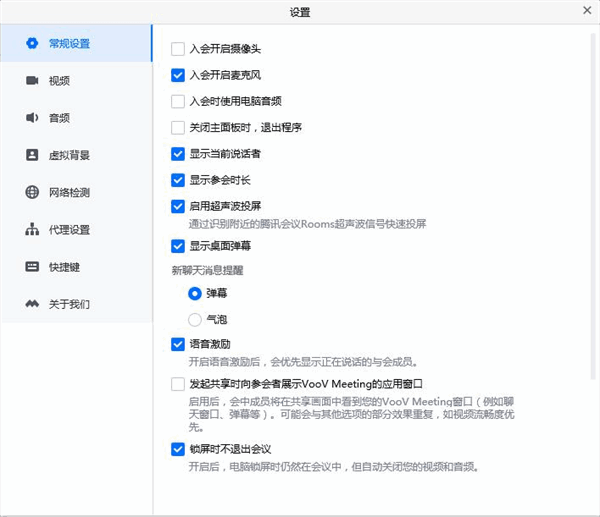Close the 设置 window

[x=587, y=11]
